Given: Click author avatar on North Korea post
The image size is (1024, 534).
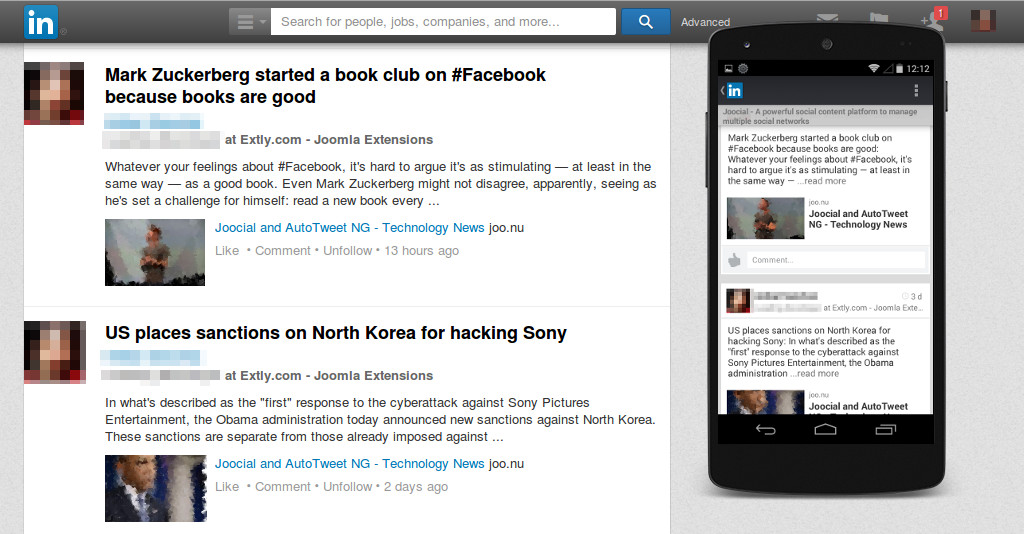Looking at the screenshot, I should [55, 352].
